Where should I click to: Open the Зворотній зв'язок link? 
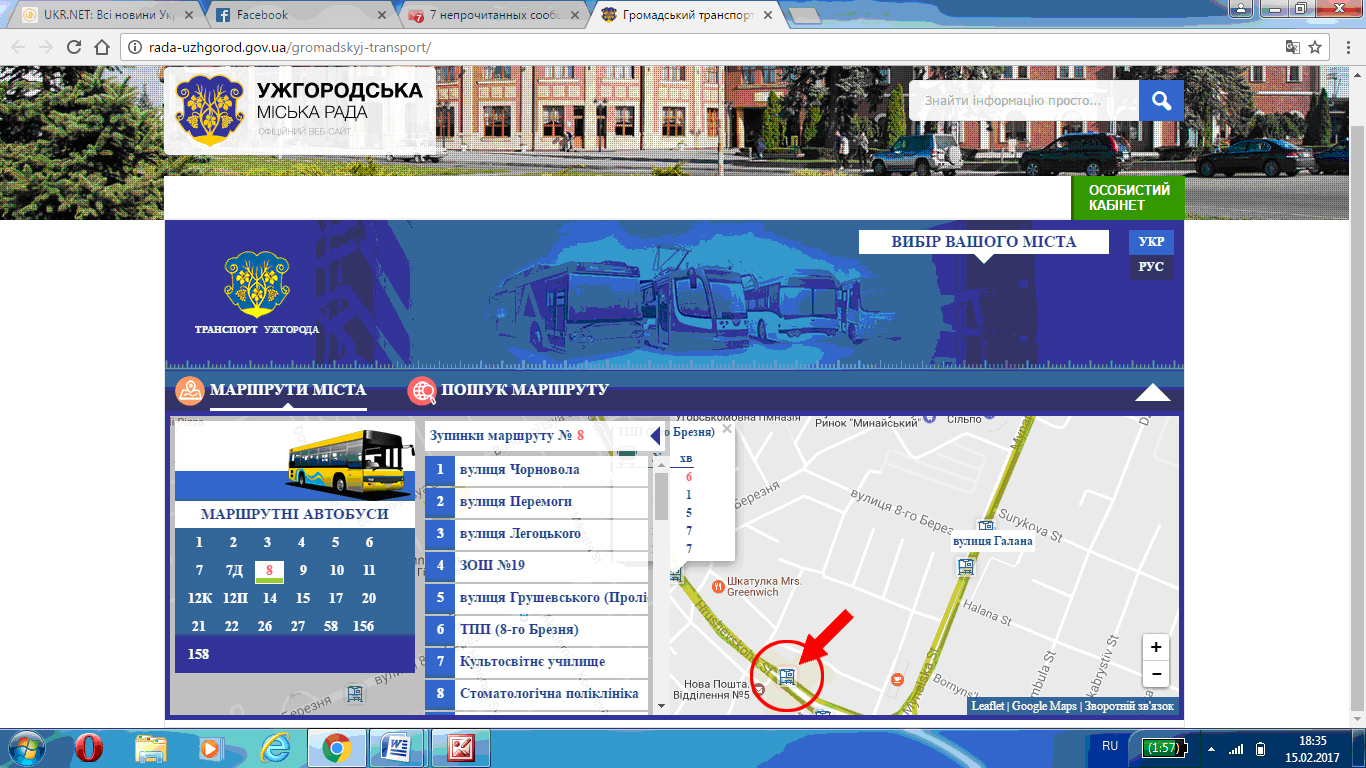[x=1130, y=706]
